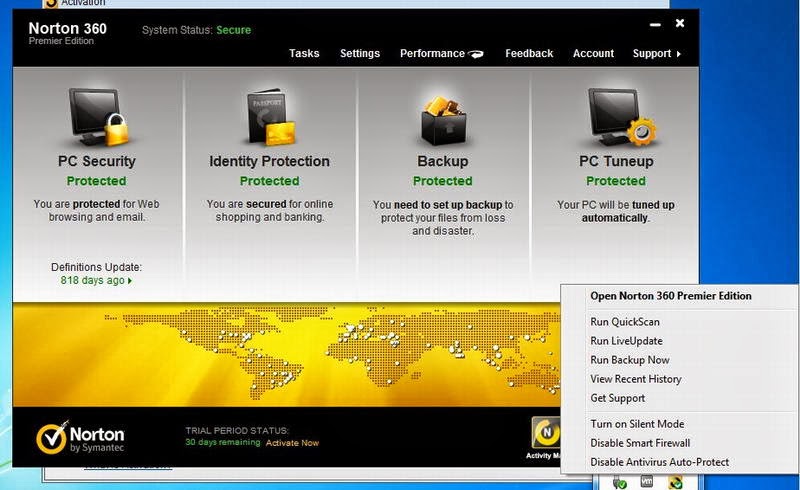
Task: Choose Run QuickScan from context menu
Action: (x=624, y=322)
